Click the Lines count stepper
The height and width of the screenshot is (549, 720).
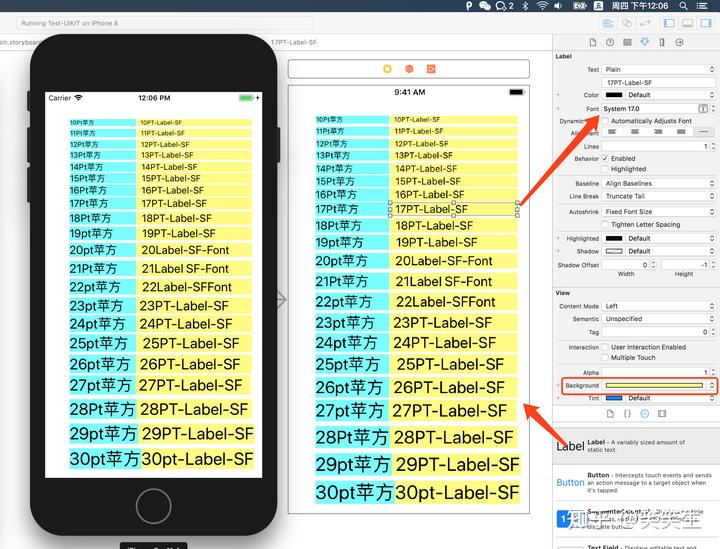tap(713, 146)
